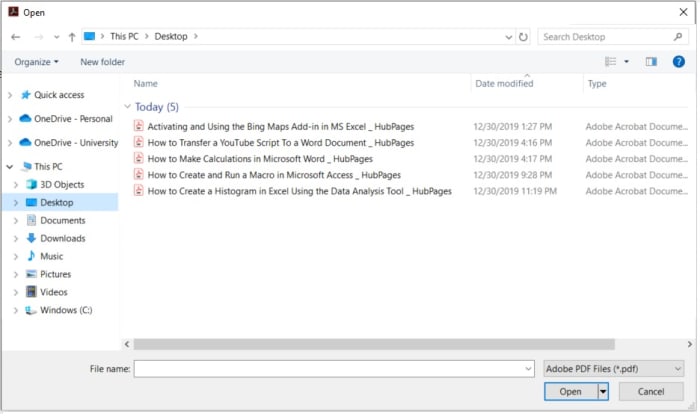700x420 pixels.
Task: Select How to Create a Histogram PDF
Action: point(300,191)
